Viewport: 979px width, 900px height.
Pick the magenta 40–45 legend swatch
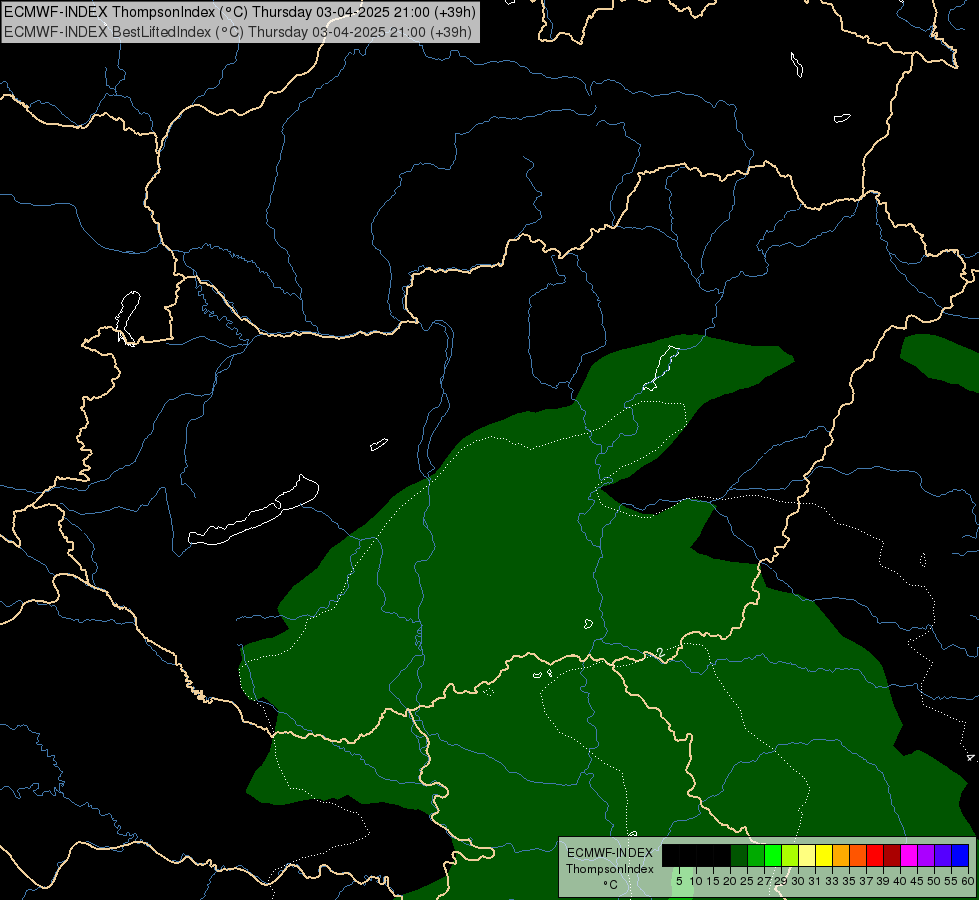pos(909,855)
